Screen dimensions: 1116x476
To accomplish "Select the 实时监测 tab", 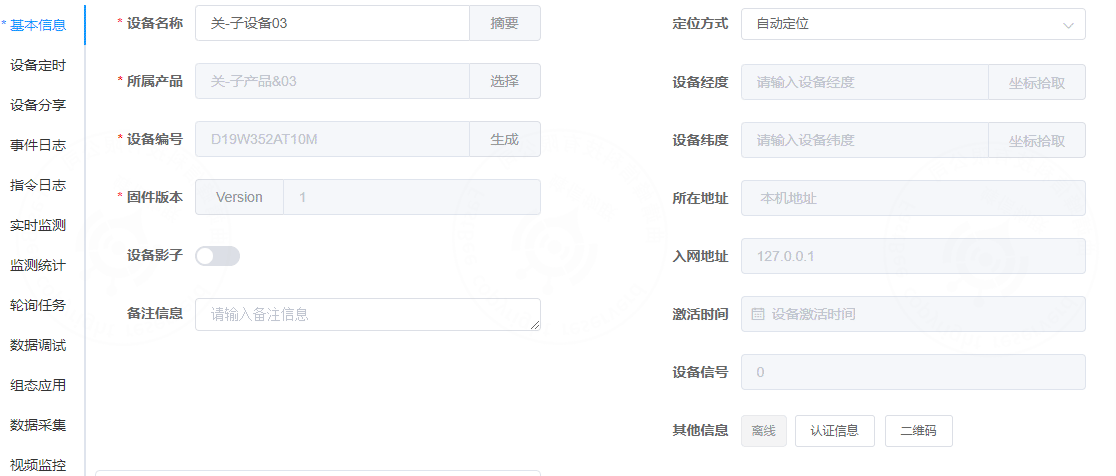I will (x=38, y=226).
